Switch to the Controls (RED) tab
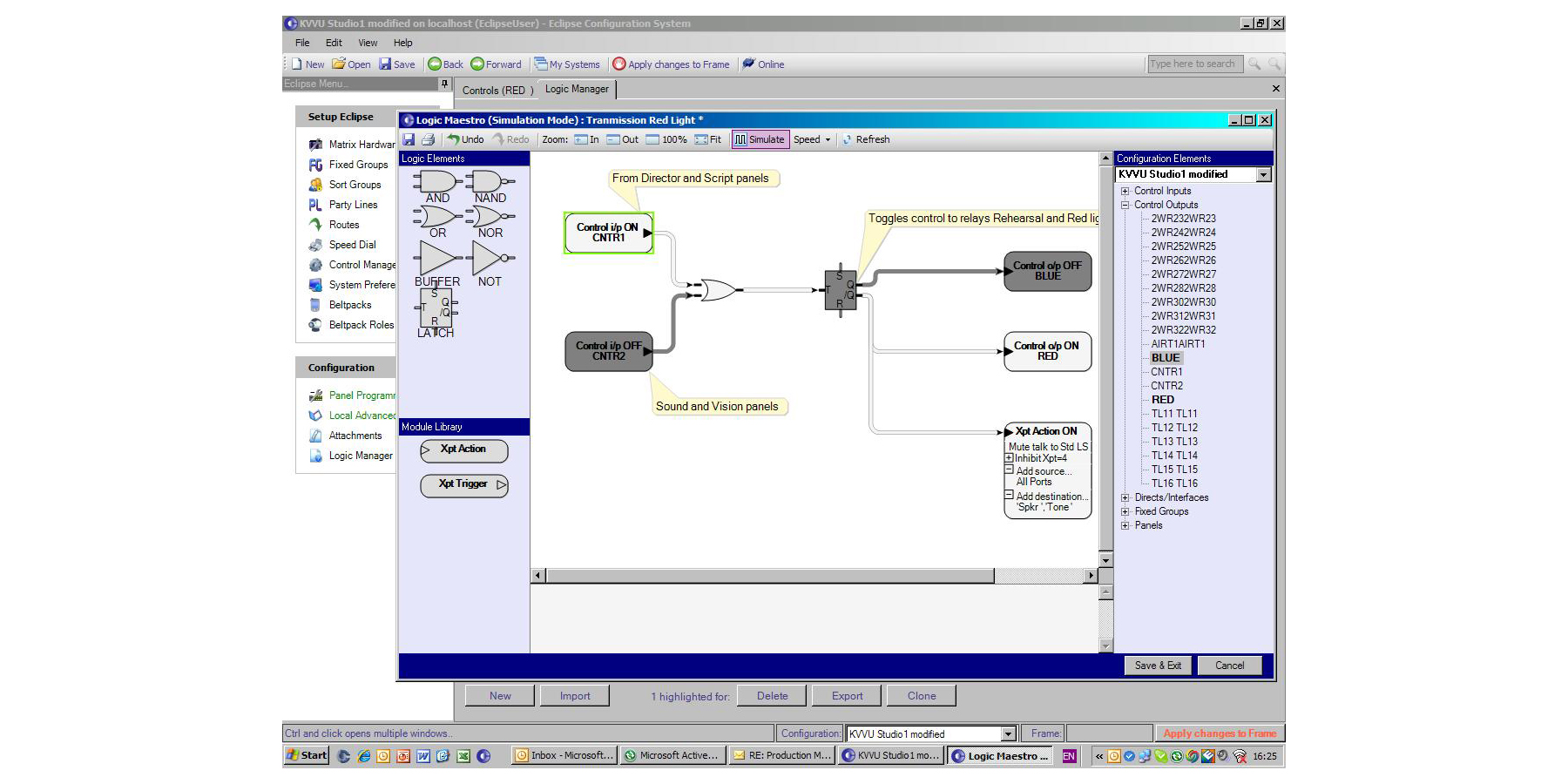This screenshot has width=1568, height=784. 497,91
